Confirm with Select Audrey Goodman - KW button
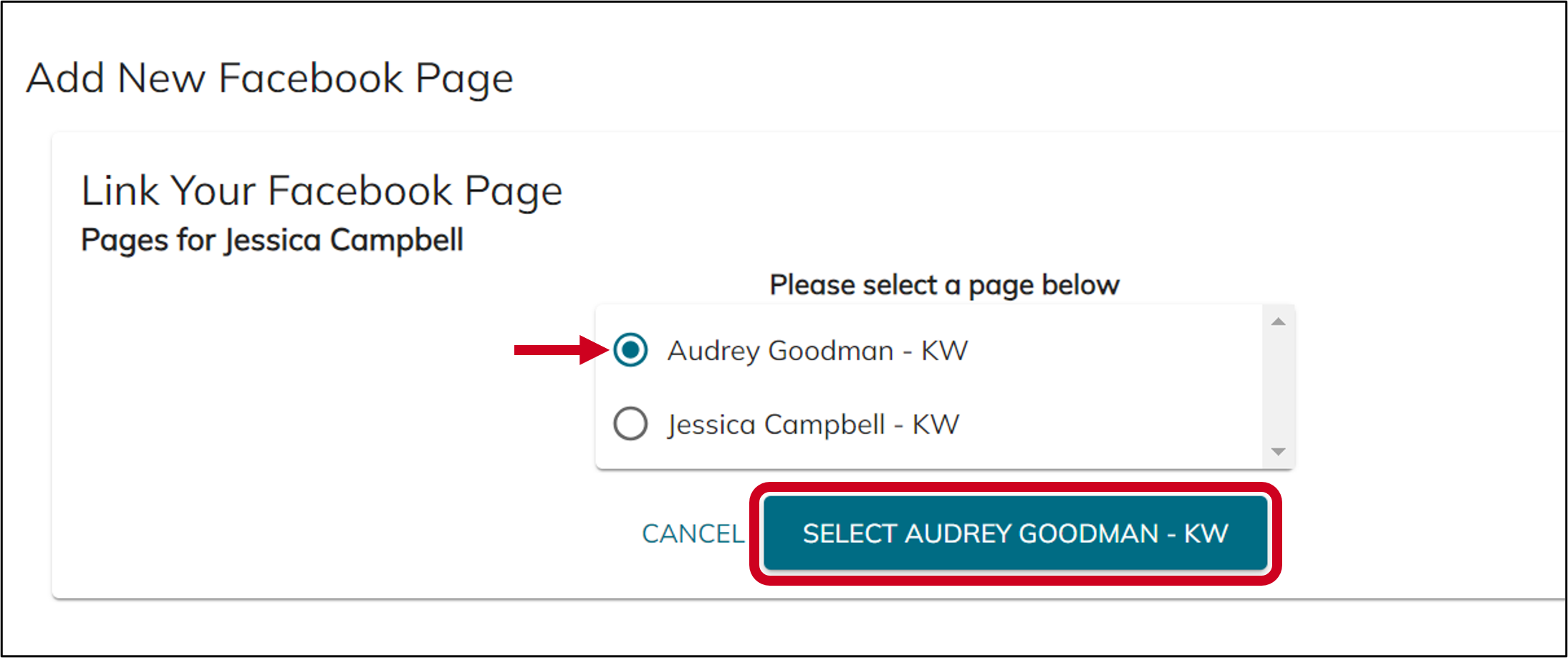The height and width of the screenshot is (658, 1568). click(x=1015, y=533)
